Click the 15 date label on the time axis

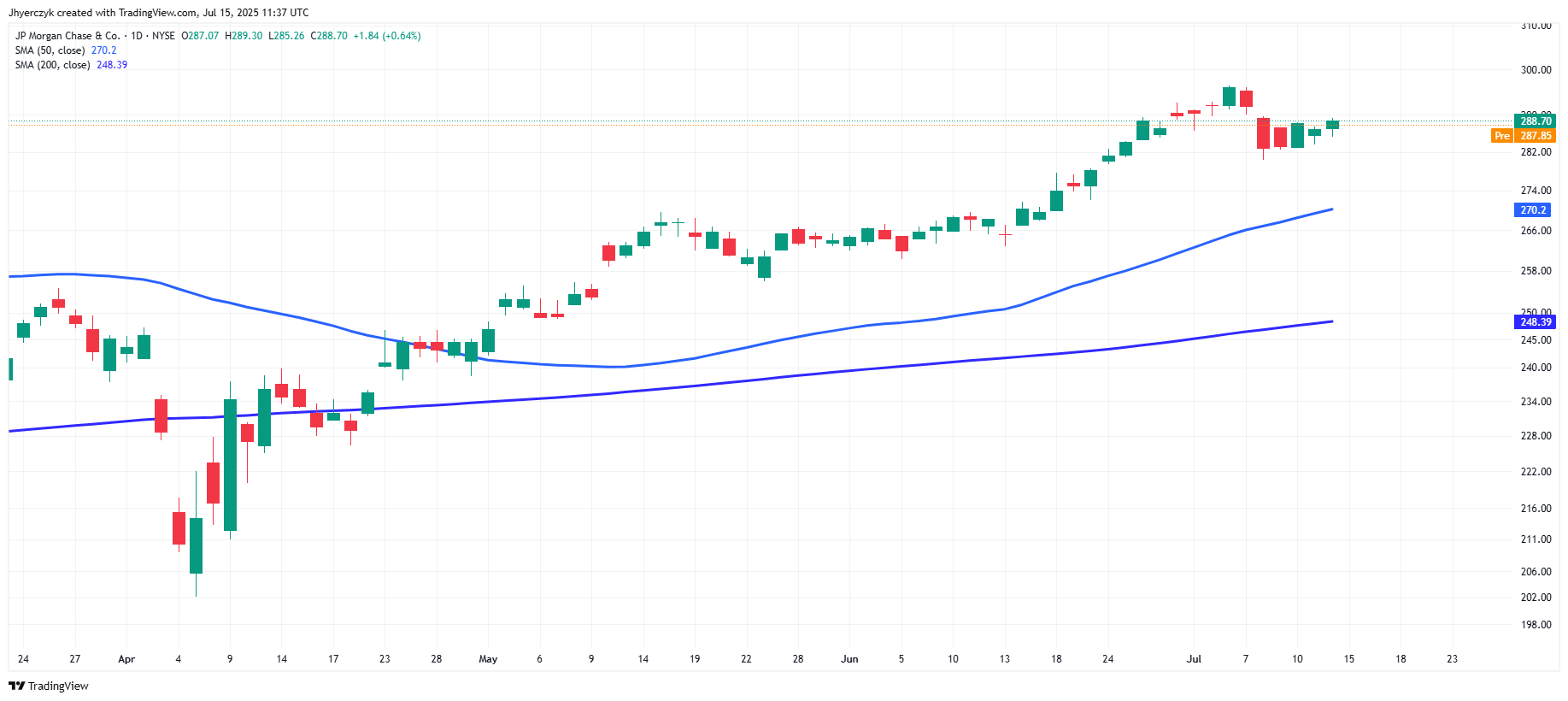click(x=1349, y=659)
